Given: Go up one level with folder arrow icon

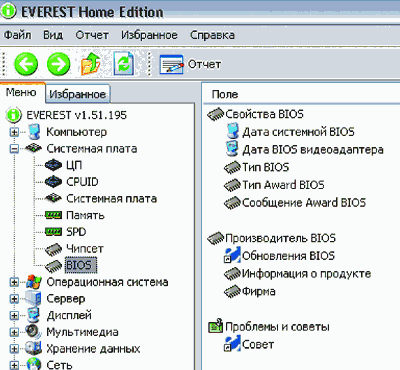Looking at the screenshot, I should click(x=91, y=63).
